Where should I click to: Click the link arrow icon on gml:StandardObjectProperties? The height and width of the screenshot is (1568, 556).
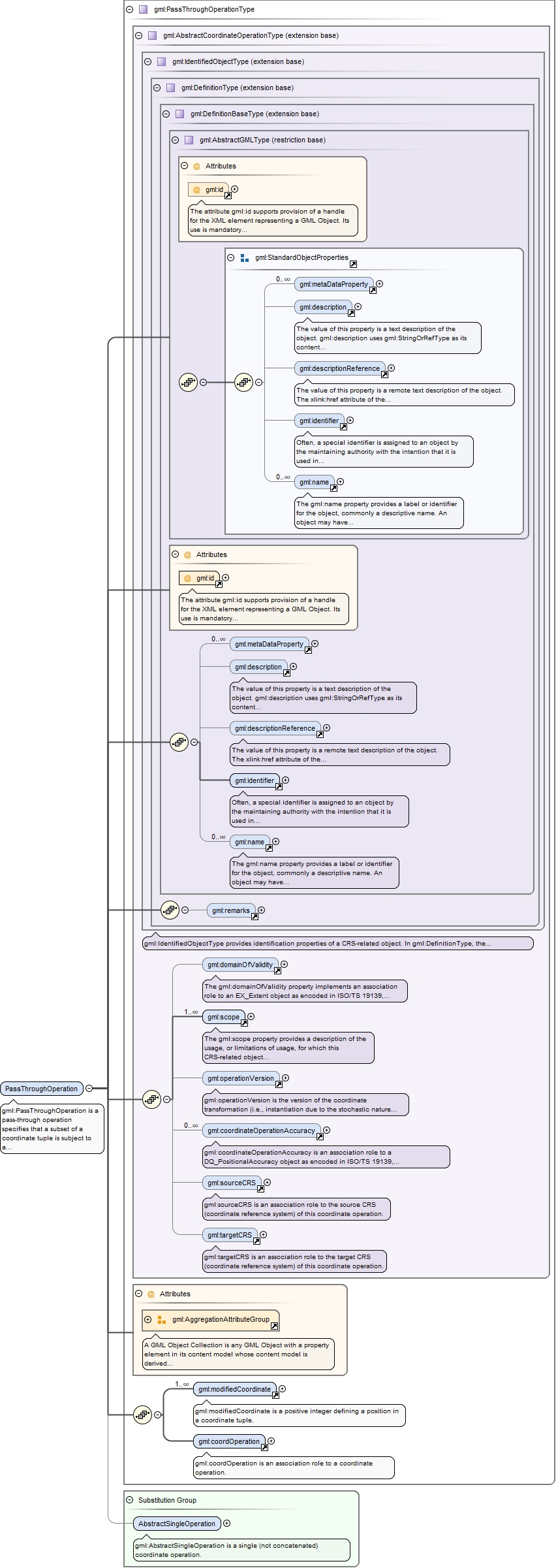point(353,264)
